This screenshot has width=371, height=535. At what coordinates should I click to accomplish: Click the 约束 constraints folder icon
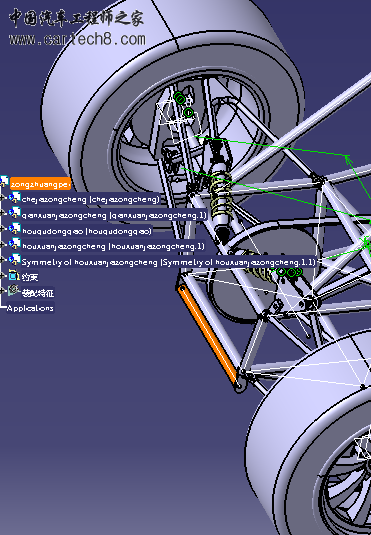[14, 275]
